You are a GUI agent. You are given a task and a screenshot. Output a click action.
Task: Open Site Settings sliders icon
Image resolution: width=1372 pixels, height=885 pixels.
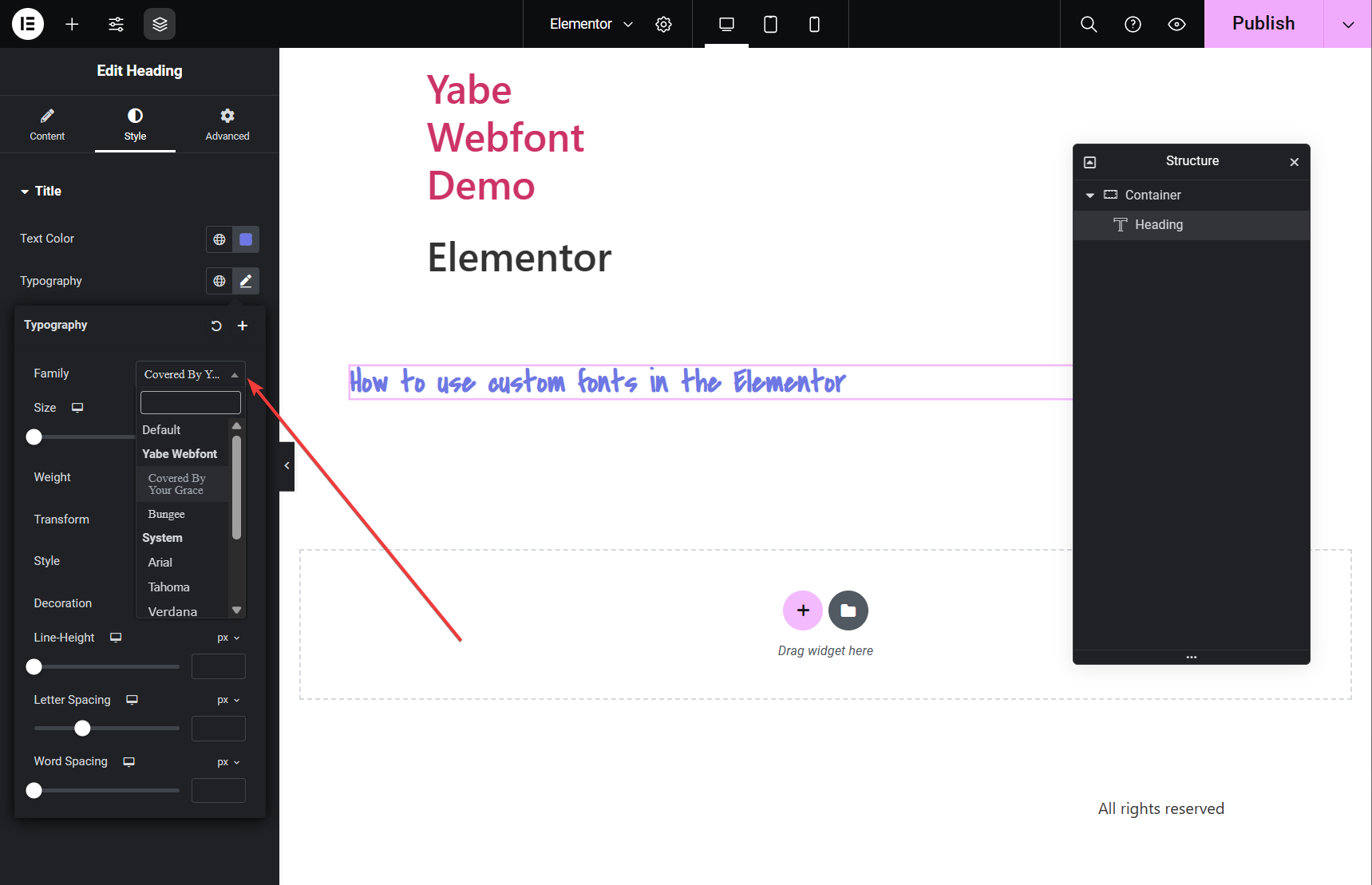116,24
